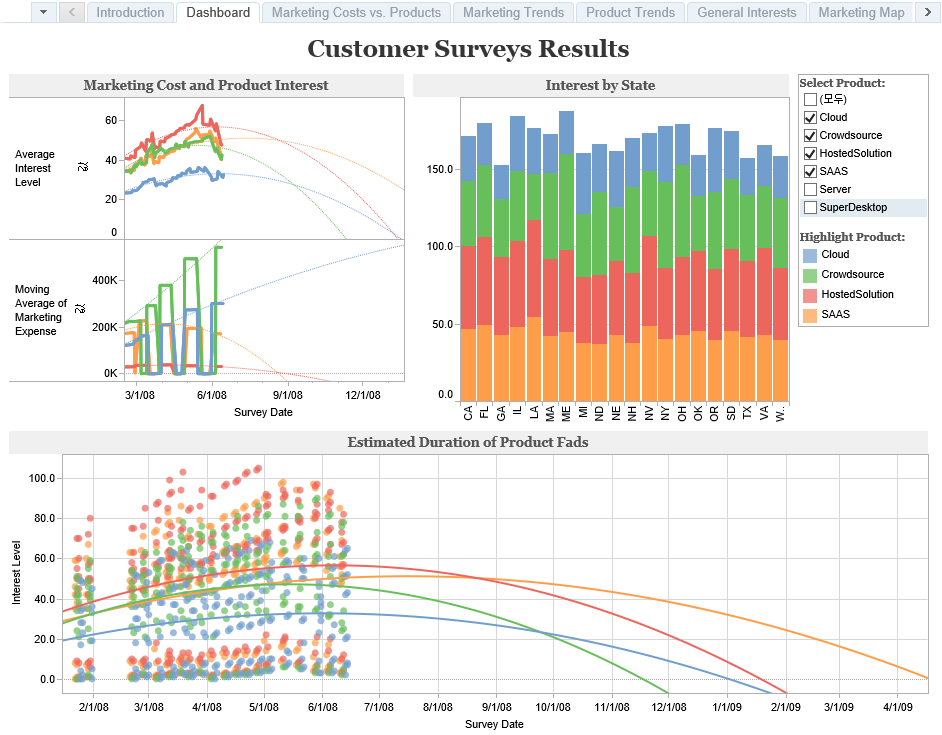Click the scroll tabs right arrow

[x=926, y=12]
